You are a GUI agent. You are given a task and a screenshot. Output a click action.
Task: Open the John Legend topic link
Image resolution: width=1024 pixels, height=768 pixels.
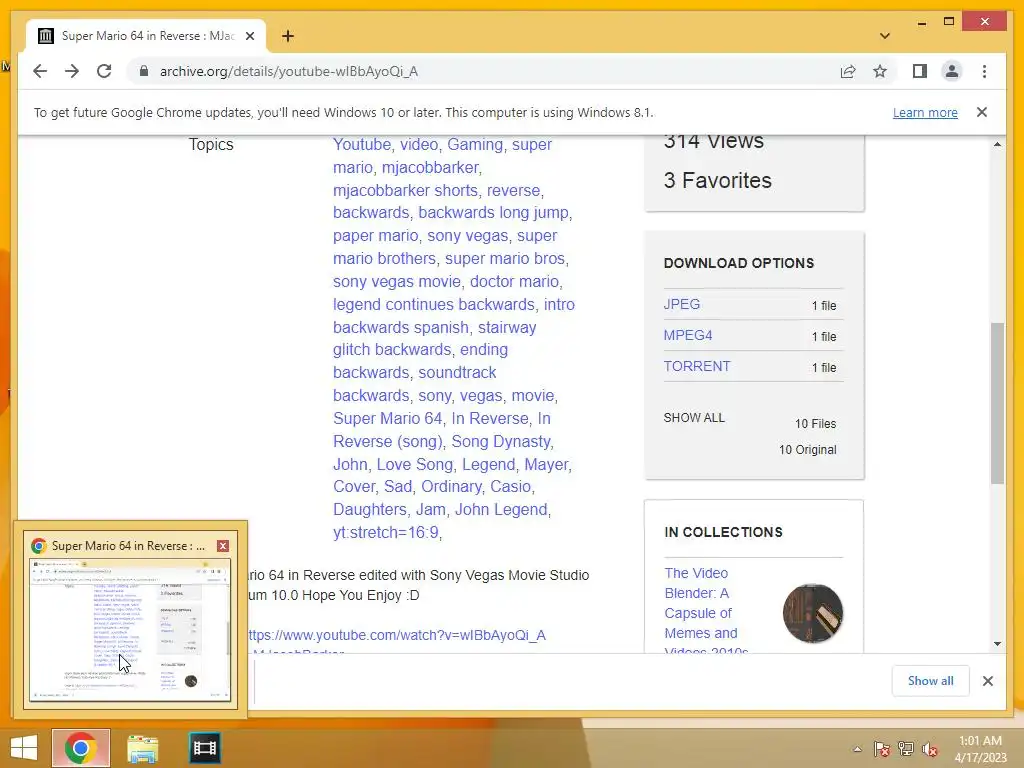pos(501,509)
